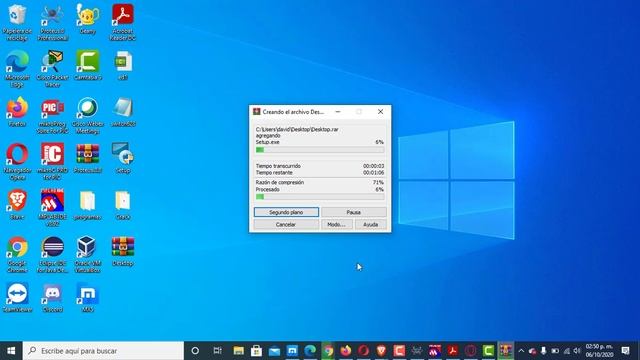Cancel the archive creation with Cancelar

[286, 224]
